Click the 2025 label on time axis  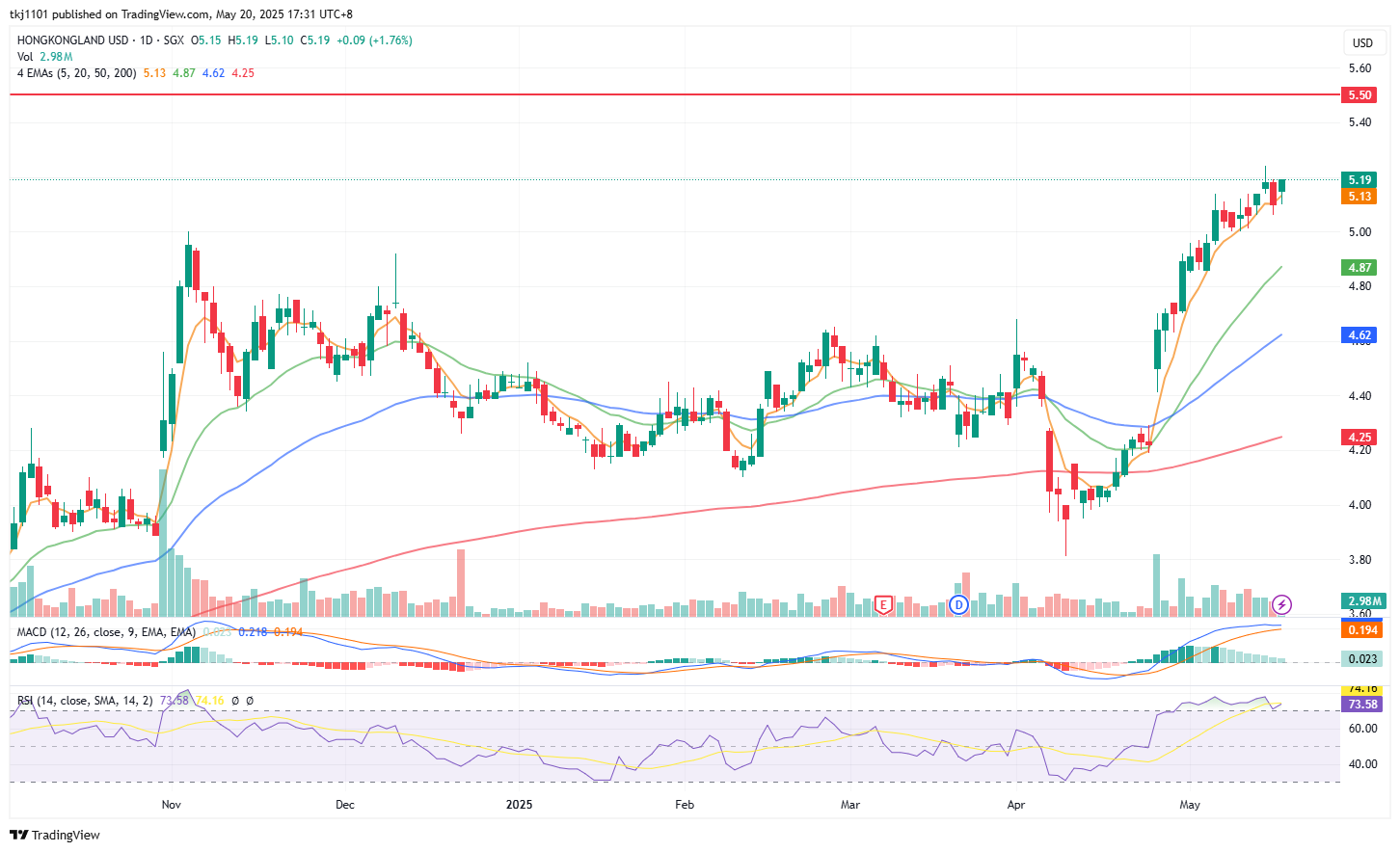click(x=519, y=805)
